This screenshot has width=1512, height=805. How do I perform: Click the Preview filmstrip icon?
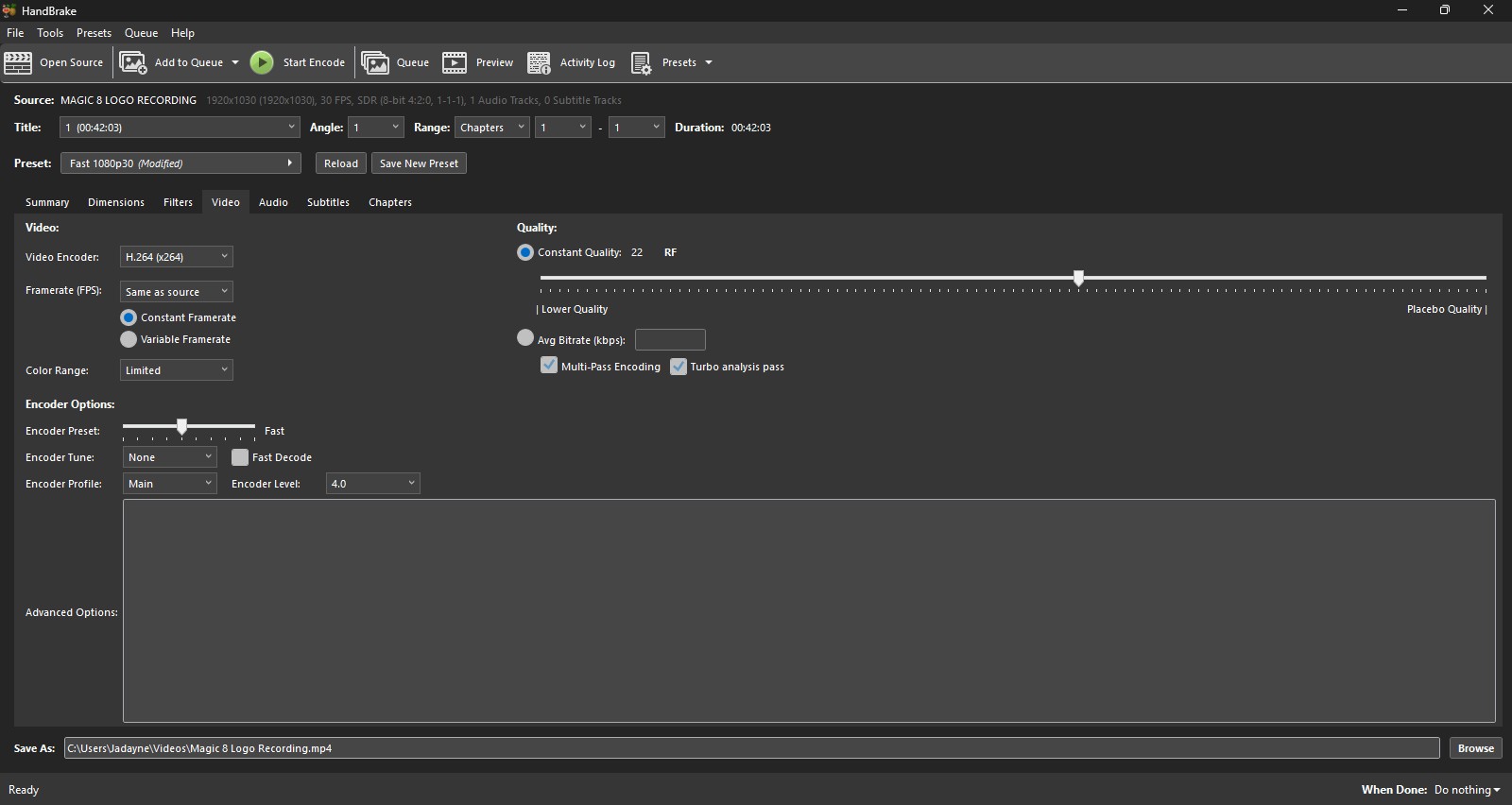[455, 62]
